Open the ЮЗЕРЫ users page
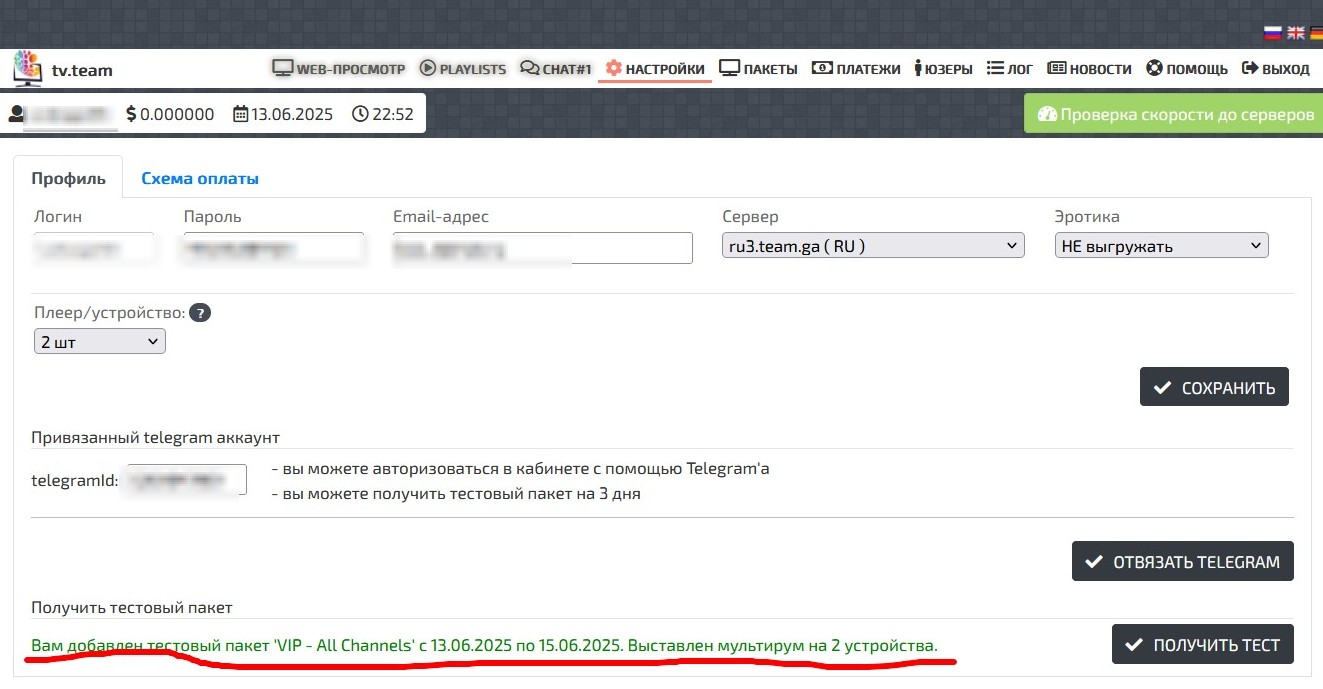Viewport: 1323px width, 689px height. point(944,69)
